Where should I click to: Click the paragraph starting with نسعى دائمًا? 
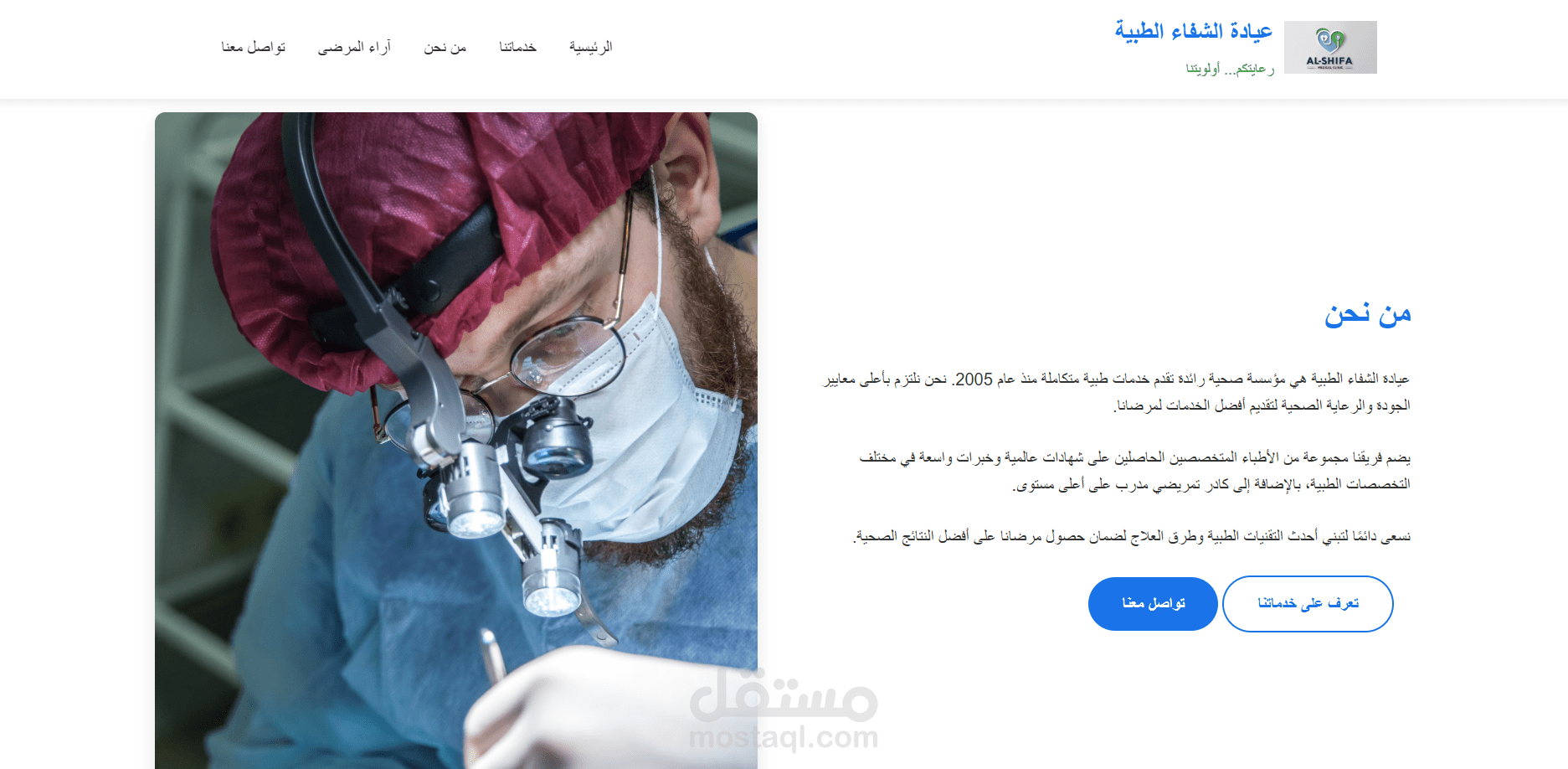(x=1132, y=536)
